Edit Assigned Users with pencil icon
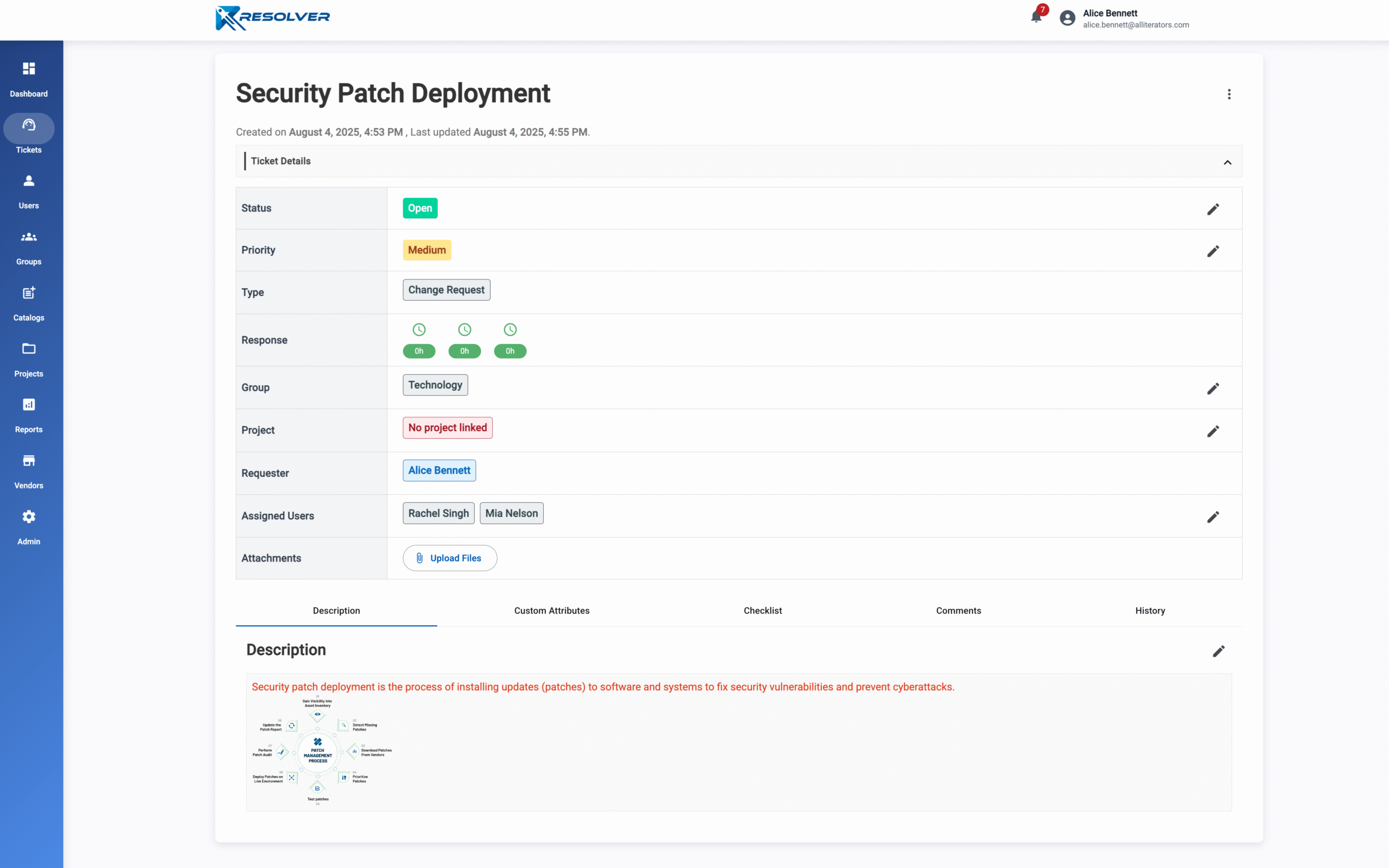This screenshot has height=868, width=1389. click(x=1212, y=516)
